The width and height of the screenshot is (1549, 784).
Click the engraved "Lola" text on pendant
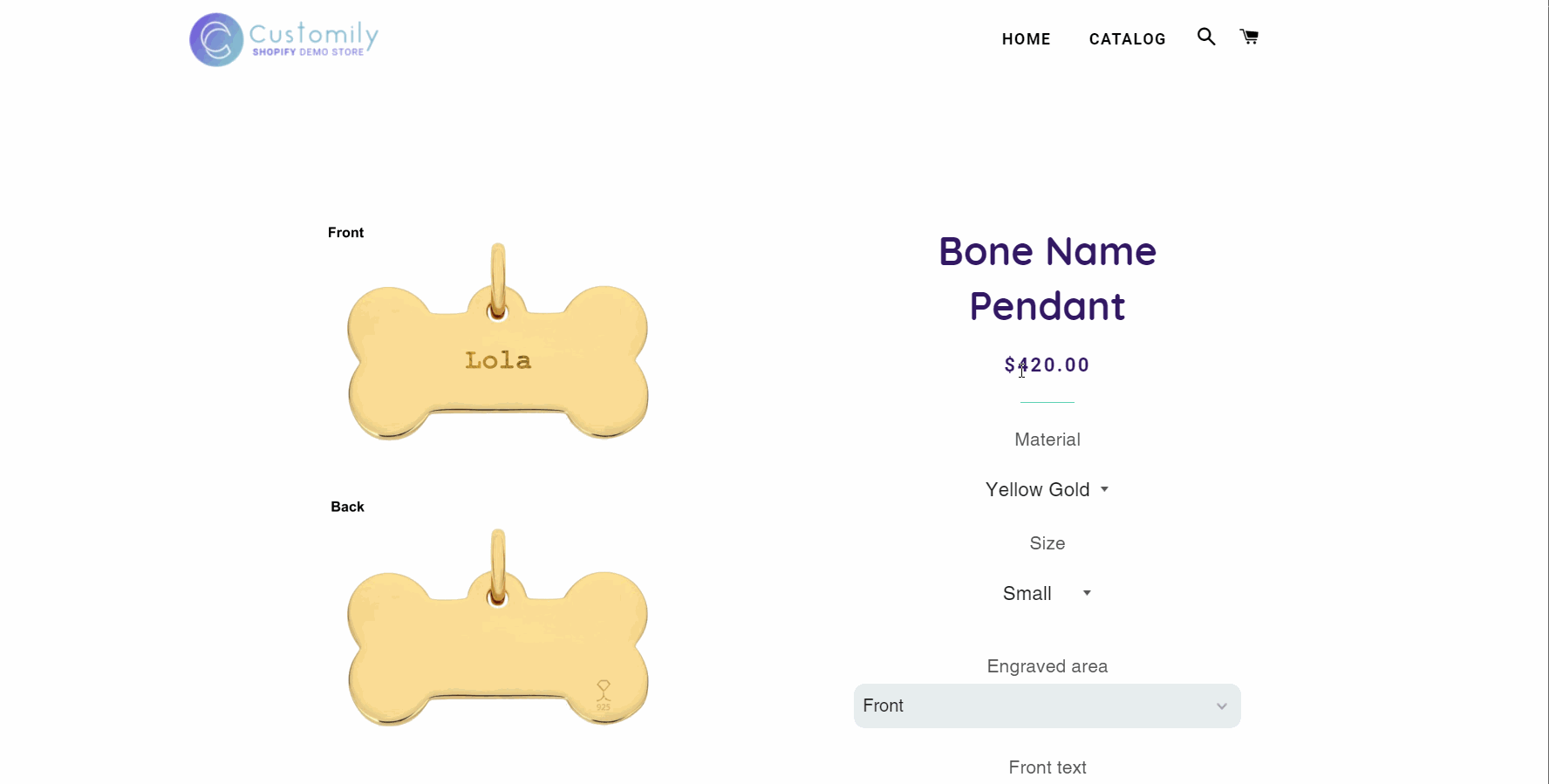(498, 360)
